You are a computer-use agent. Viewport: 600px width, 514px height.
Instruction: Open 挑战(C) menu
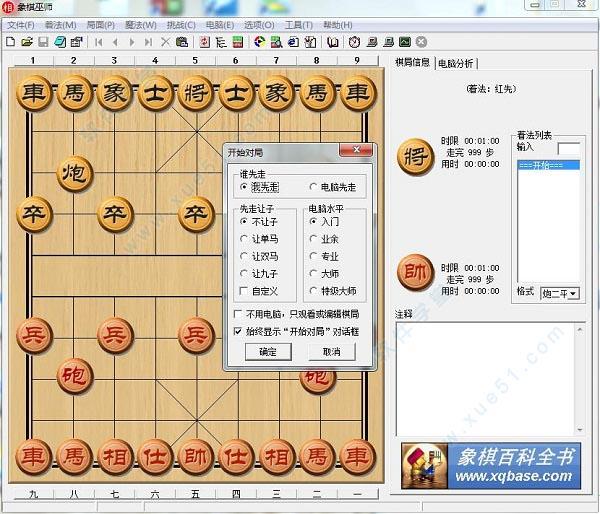(181, 25)
